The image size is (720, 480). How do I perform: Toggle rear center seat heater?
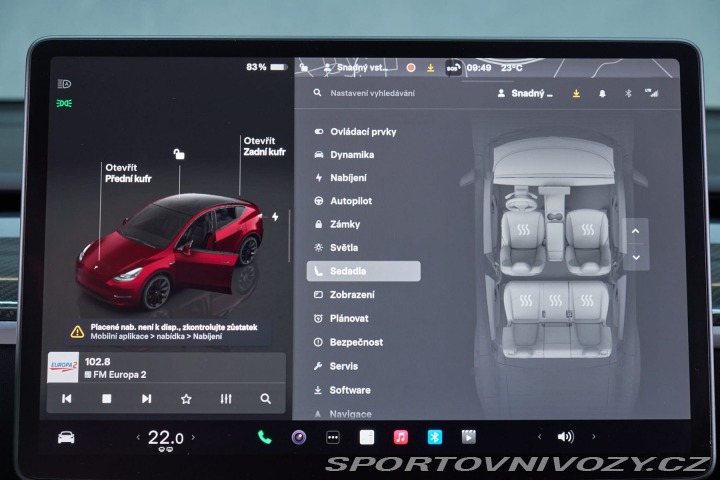tap(556, 300)
